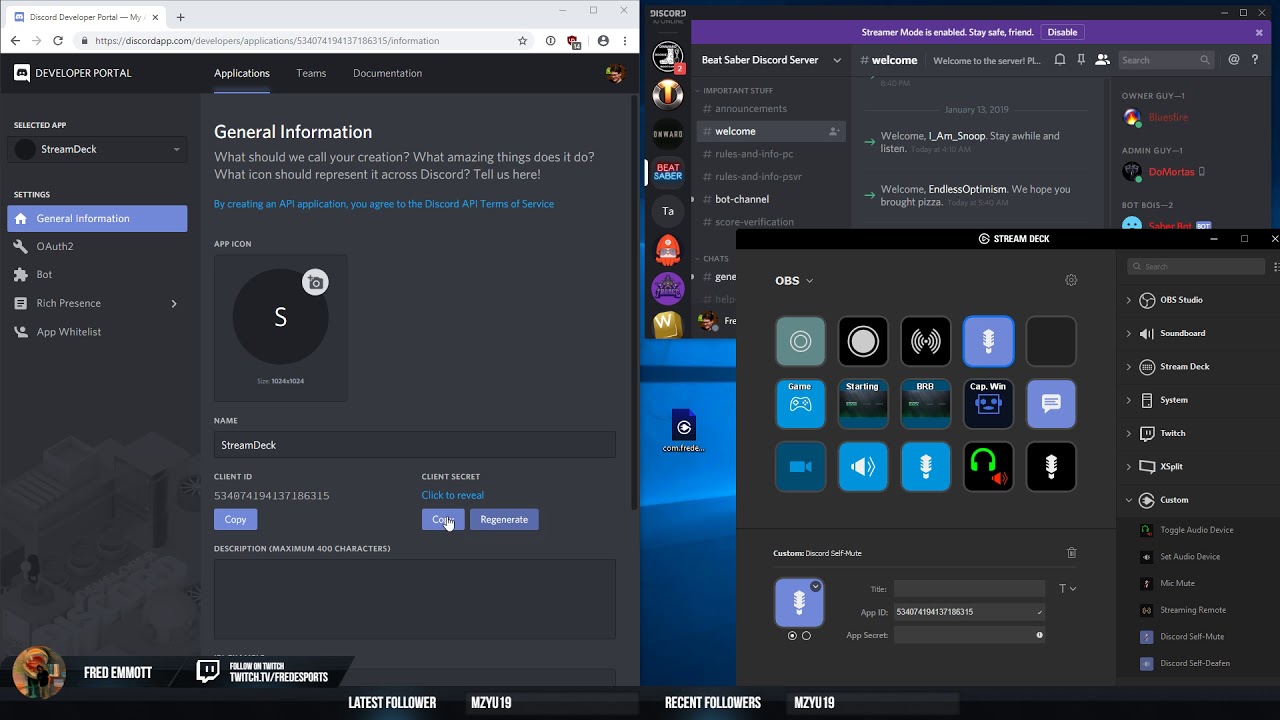Click the Stream Deck Title input field
The height and width of the screenshot is (720, 1280).
tap(969, 589)
